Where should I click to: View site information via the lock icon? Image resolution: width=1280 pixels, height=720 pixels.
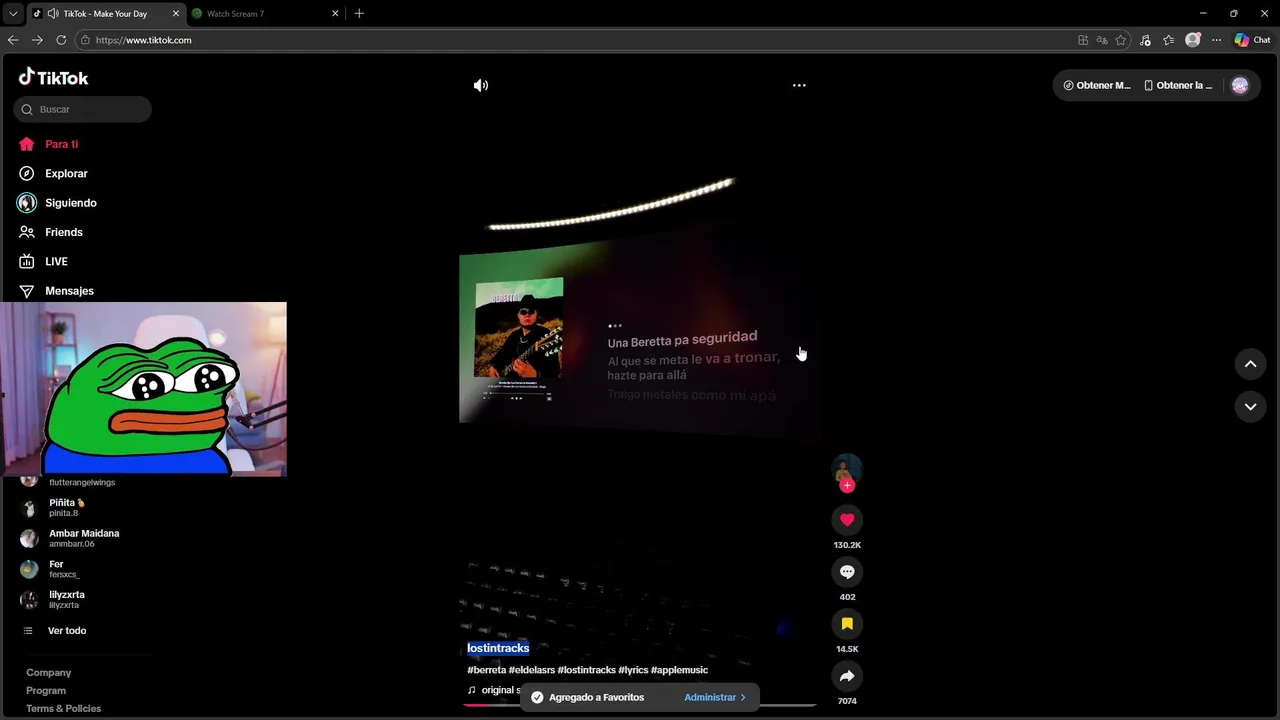(86, 40)
